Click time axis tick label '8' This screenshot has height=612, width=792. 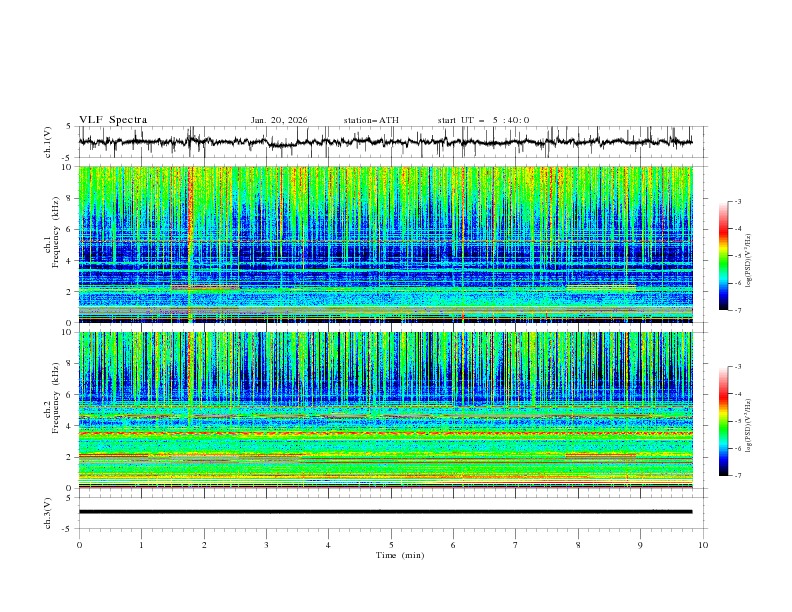578,545
